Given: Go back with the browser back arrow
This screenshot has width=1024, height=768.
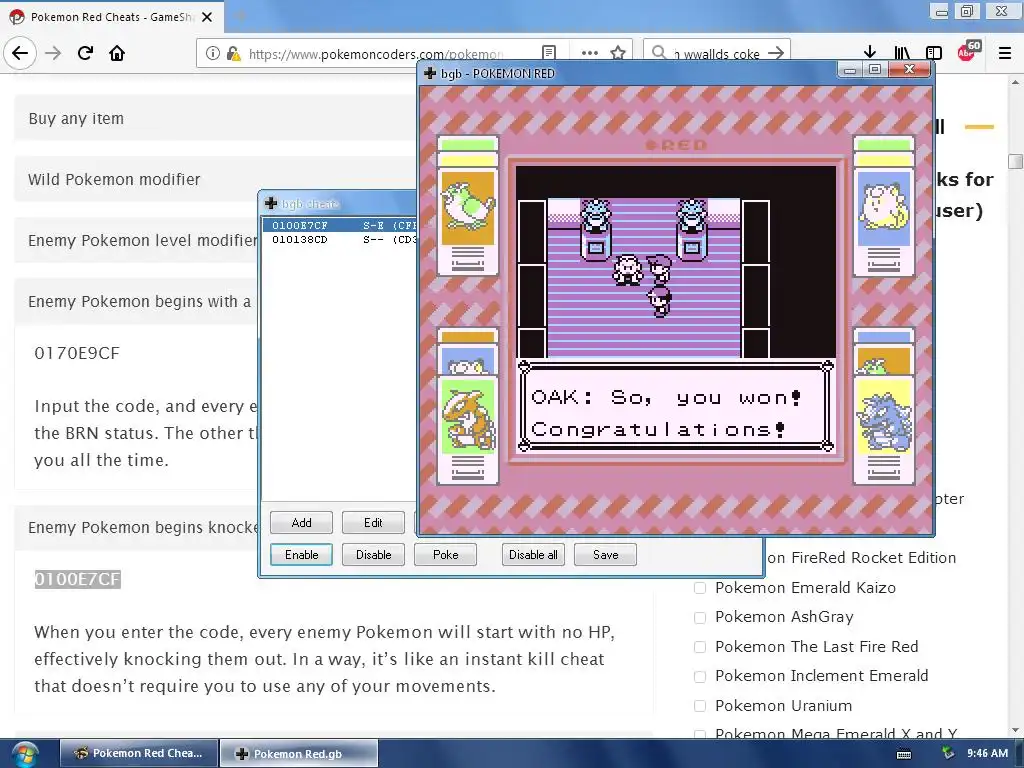Looking at the screenshot, I should click(20, 53).
